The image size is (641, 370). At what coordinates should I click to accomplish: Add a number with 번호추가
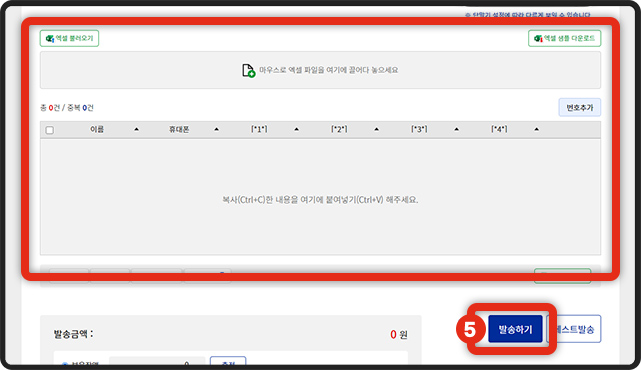click(579, 108)
